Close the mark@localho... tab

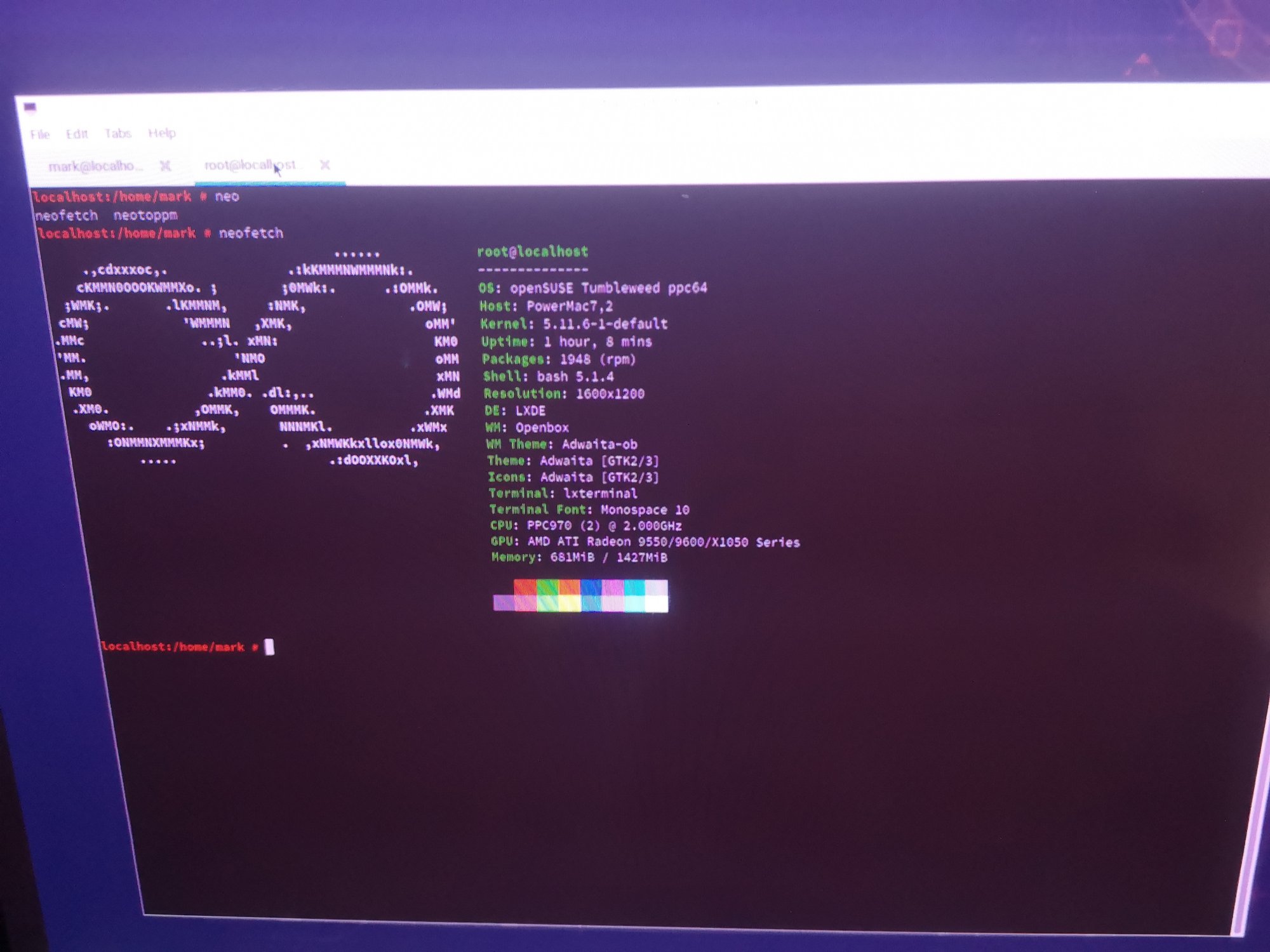[x=166, y=166]
